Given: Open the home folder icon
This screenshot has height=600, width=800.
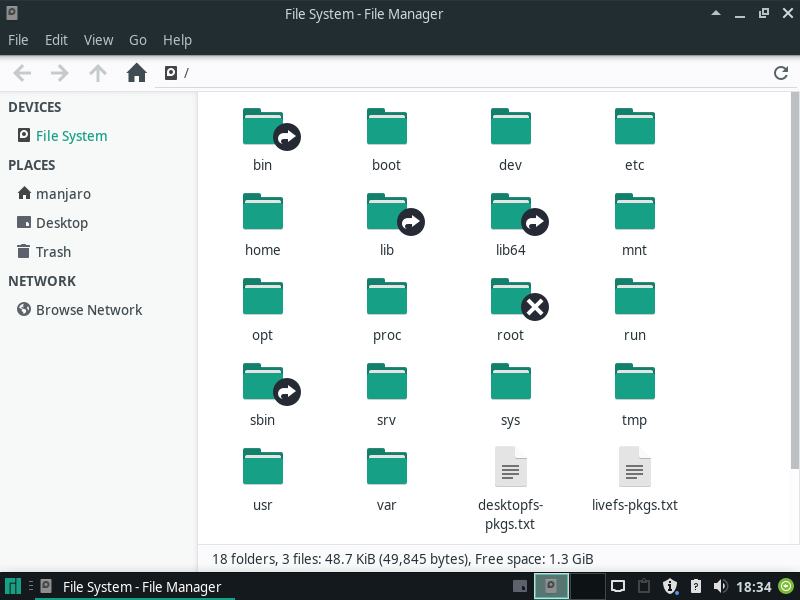Looking at the screenshot, I should [x=263, y=211].
